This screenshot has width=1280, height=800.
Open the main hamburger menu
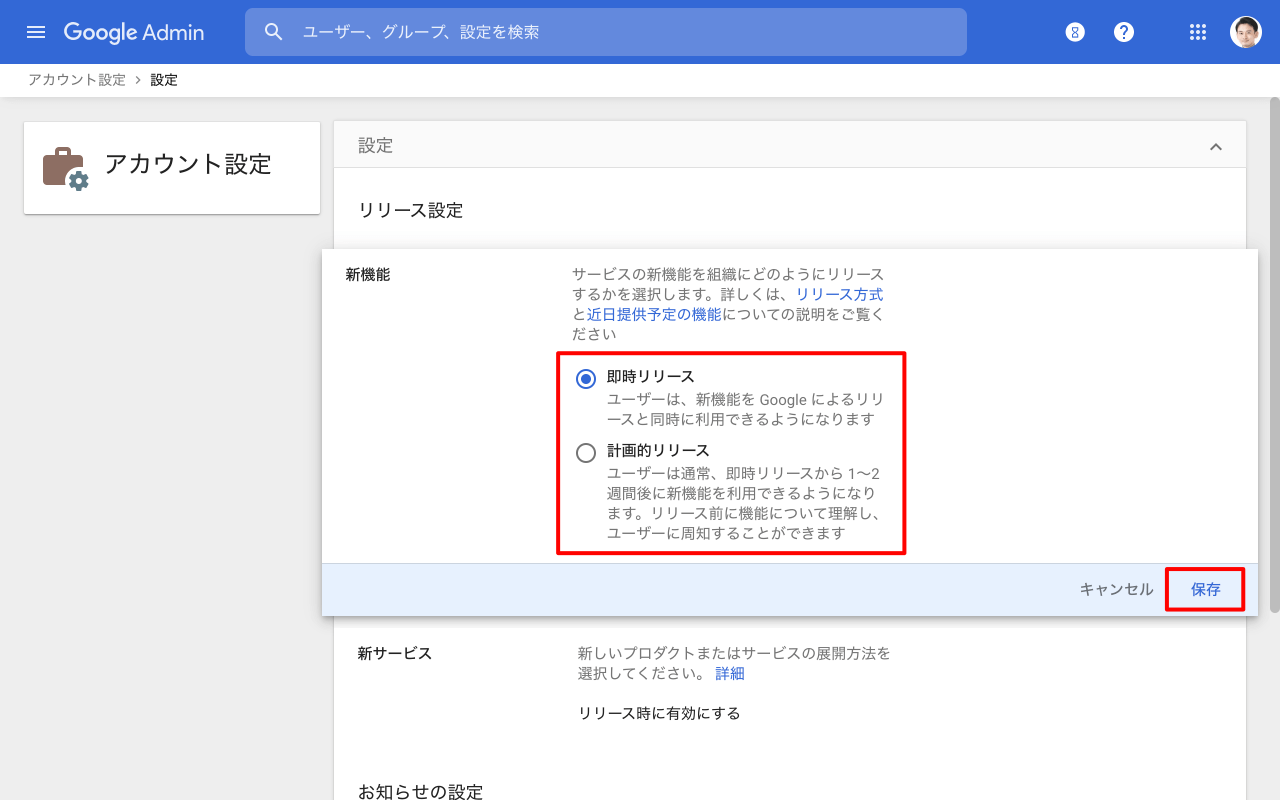[x=36, y=32]
